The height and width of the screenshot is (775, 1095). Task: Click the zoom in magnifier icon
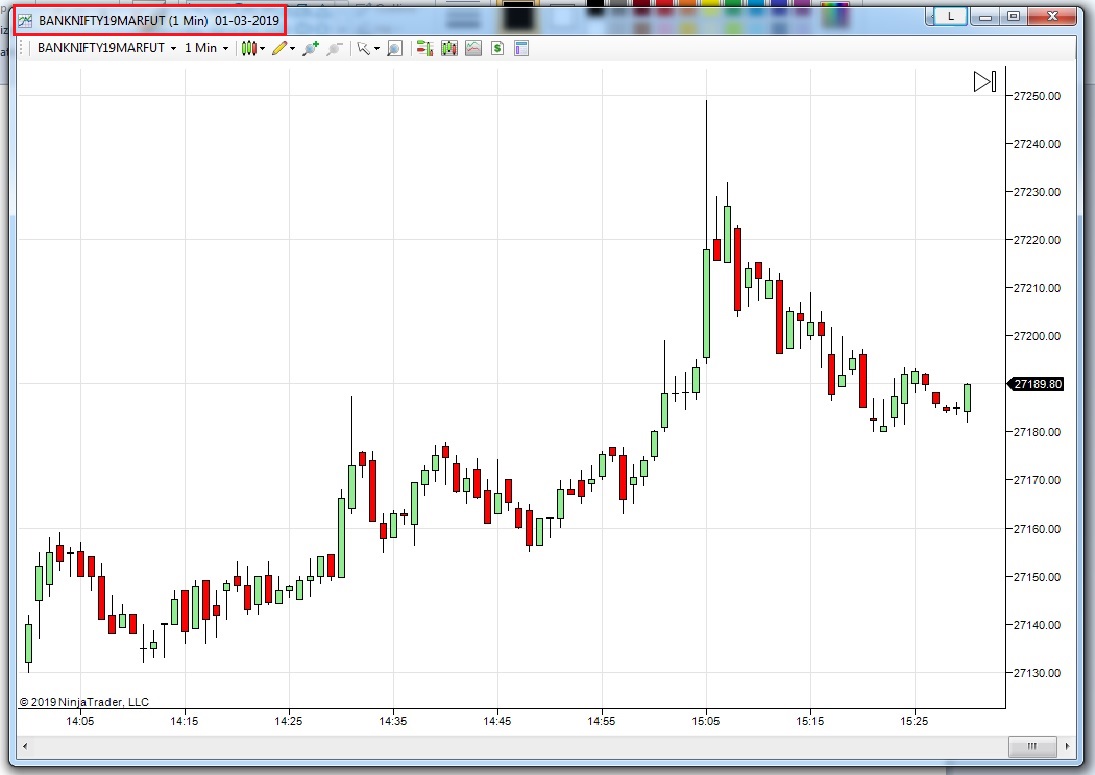pos(310,48)
